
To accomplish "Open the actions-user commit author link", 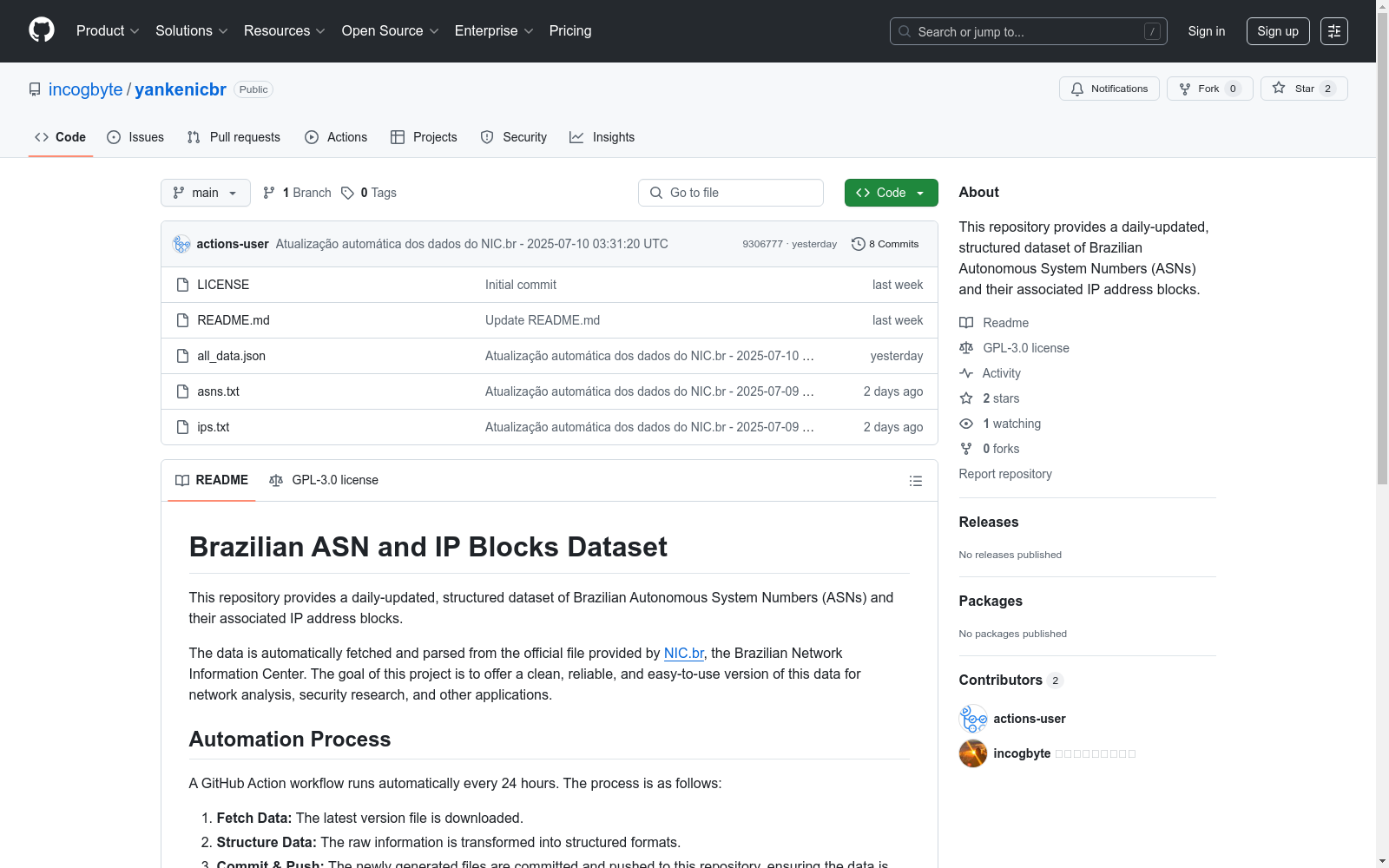I will click(233, 244).
